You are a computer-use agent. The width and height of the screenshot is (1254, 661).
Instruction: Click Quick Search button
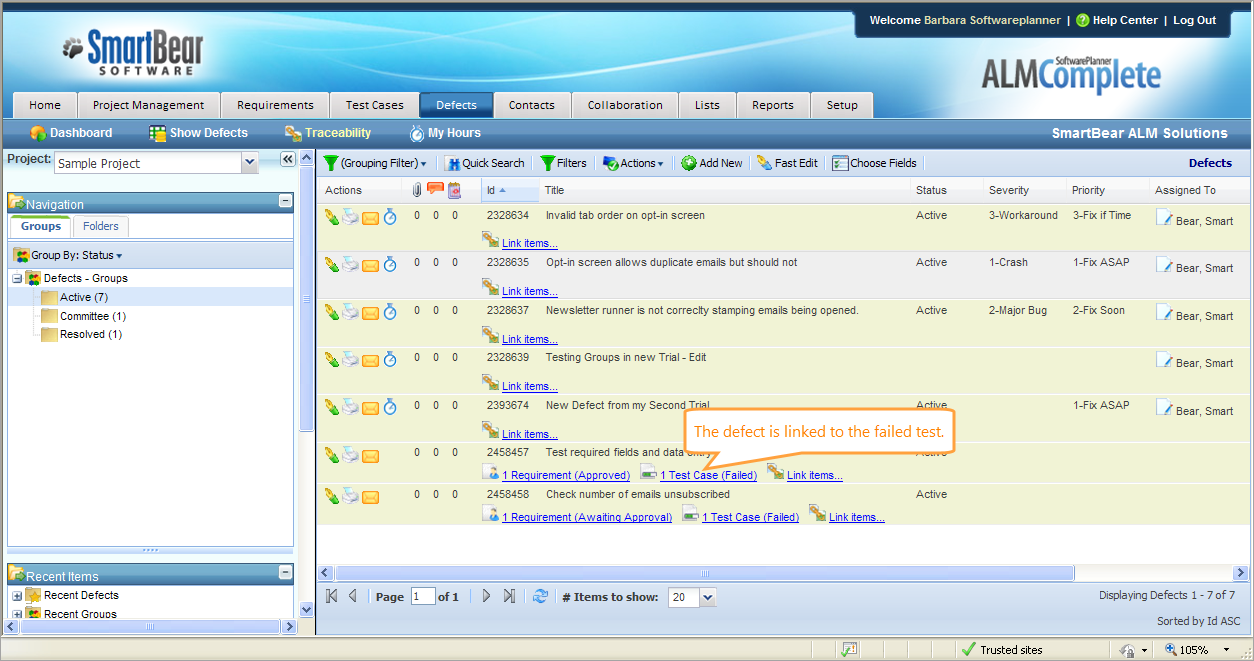(485, 163)
